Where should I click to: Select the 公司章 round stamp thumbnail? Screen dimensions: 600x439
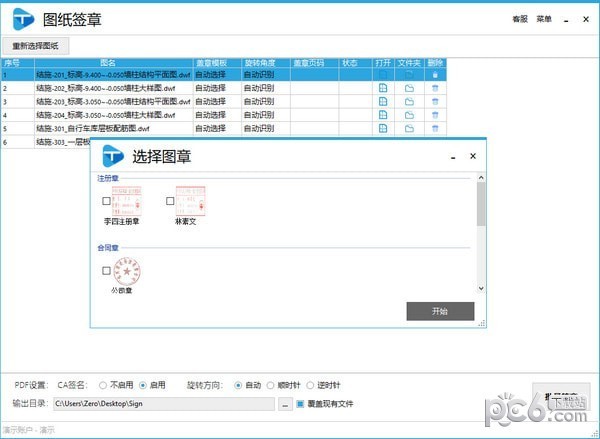click(127, 271)
